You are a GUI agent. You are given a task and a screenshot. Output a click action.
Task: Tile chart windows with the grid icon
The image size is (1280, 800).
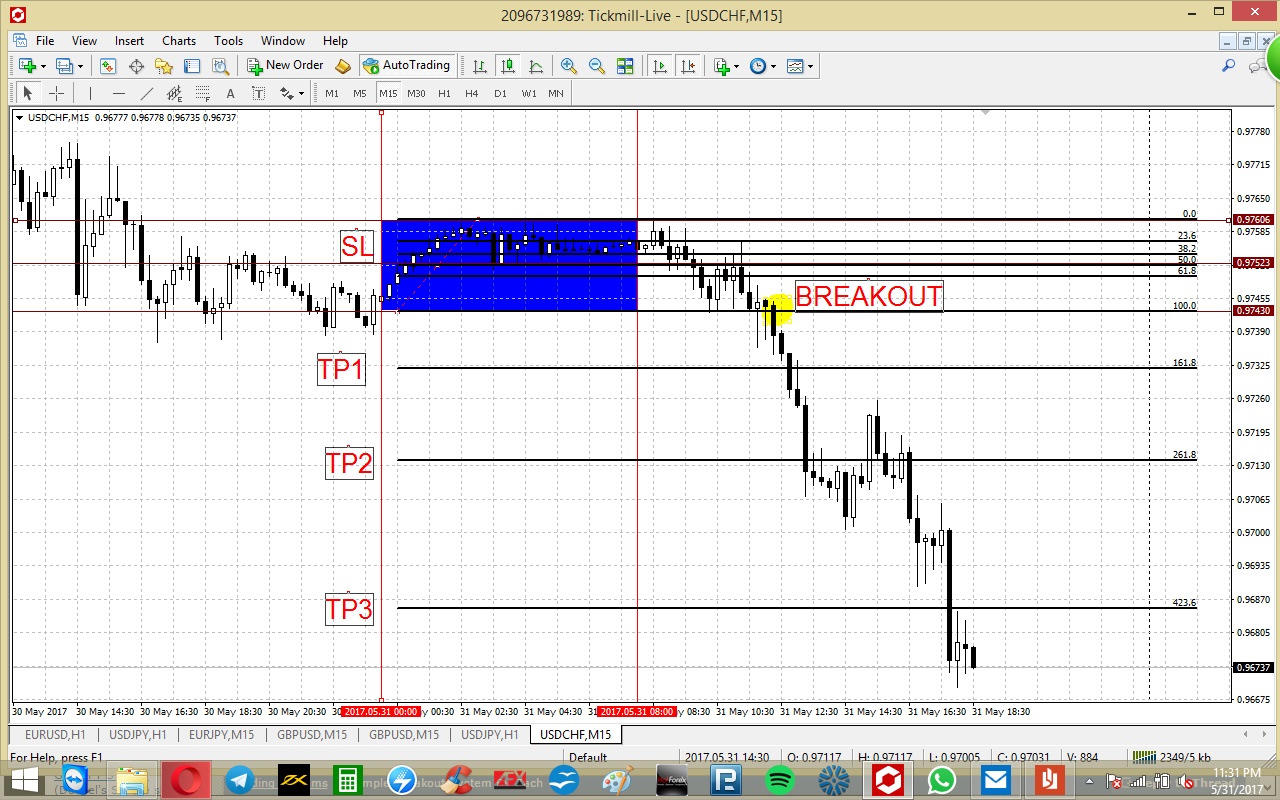625,66
